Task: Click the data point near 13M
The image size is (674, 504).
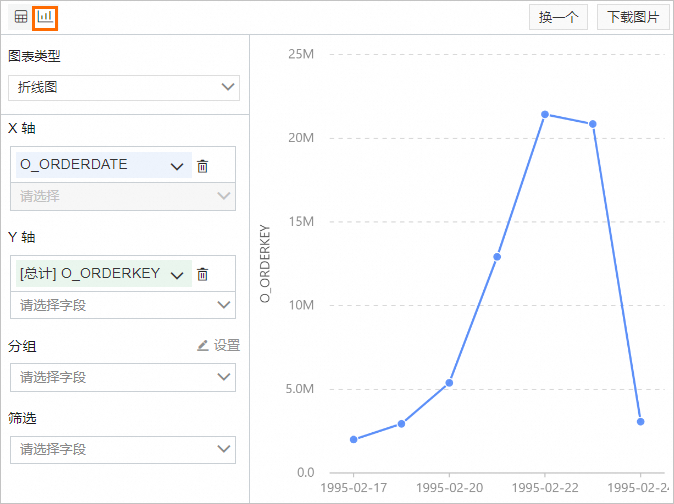Action: (x=497, y=257)
